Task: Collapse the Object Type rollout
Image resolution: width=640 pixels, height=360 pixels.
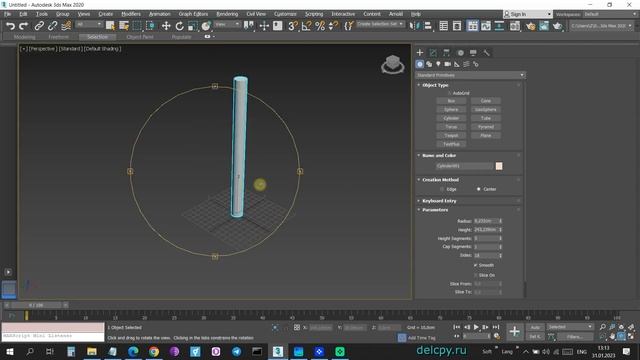Action: pyautogui.click(x=435, y=85)
